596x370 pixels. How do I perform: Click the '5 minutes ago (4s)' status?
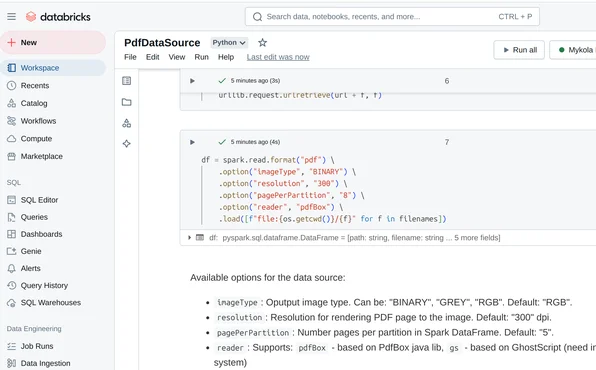coord(255,142)
